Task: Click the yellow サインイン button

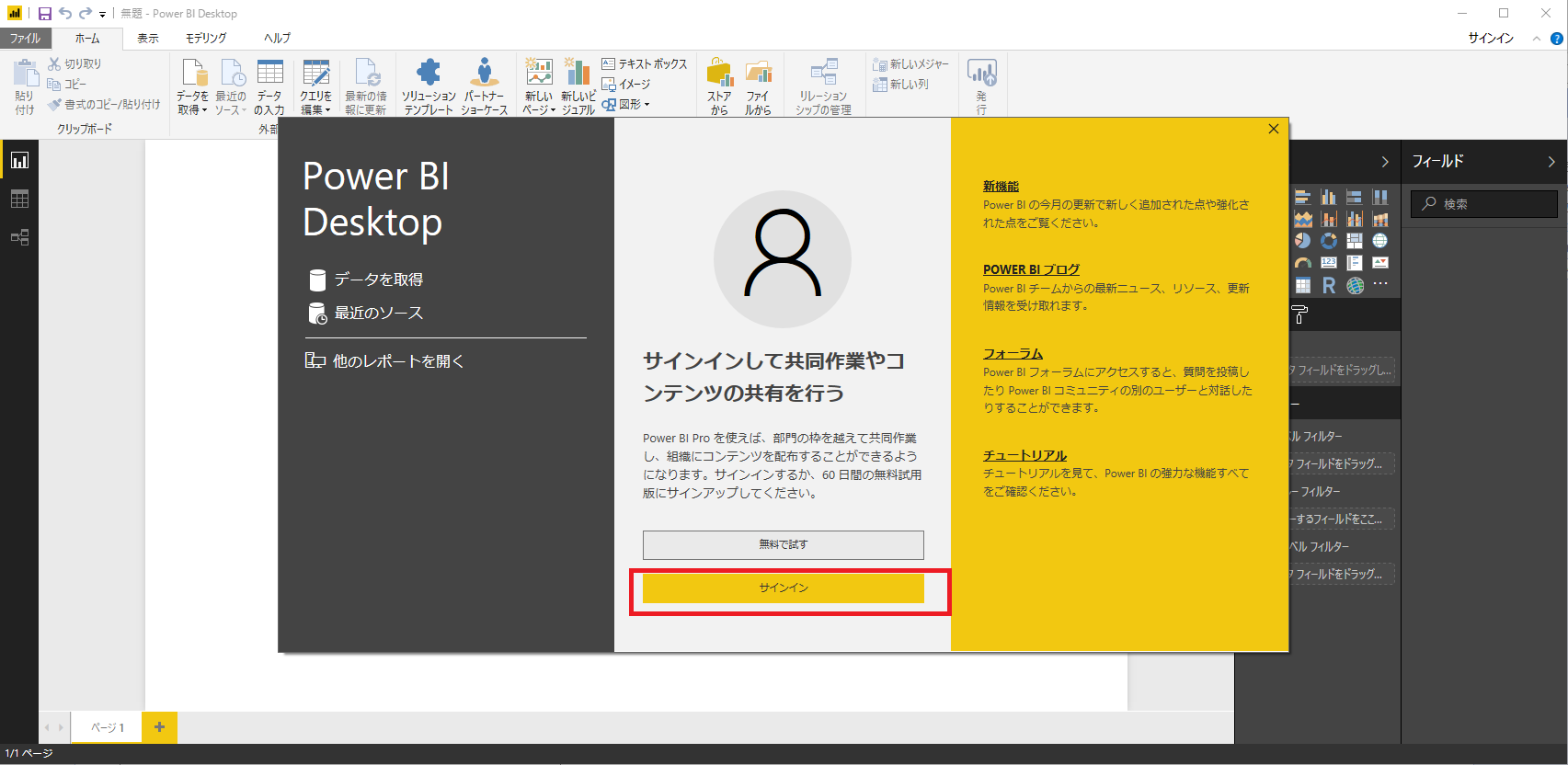Action: (784, 588)
